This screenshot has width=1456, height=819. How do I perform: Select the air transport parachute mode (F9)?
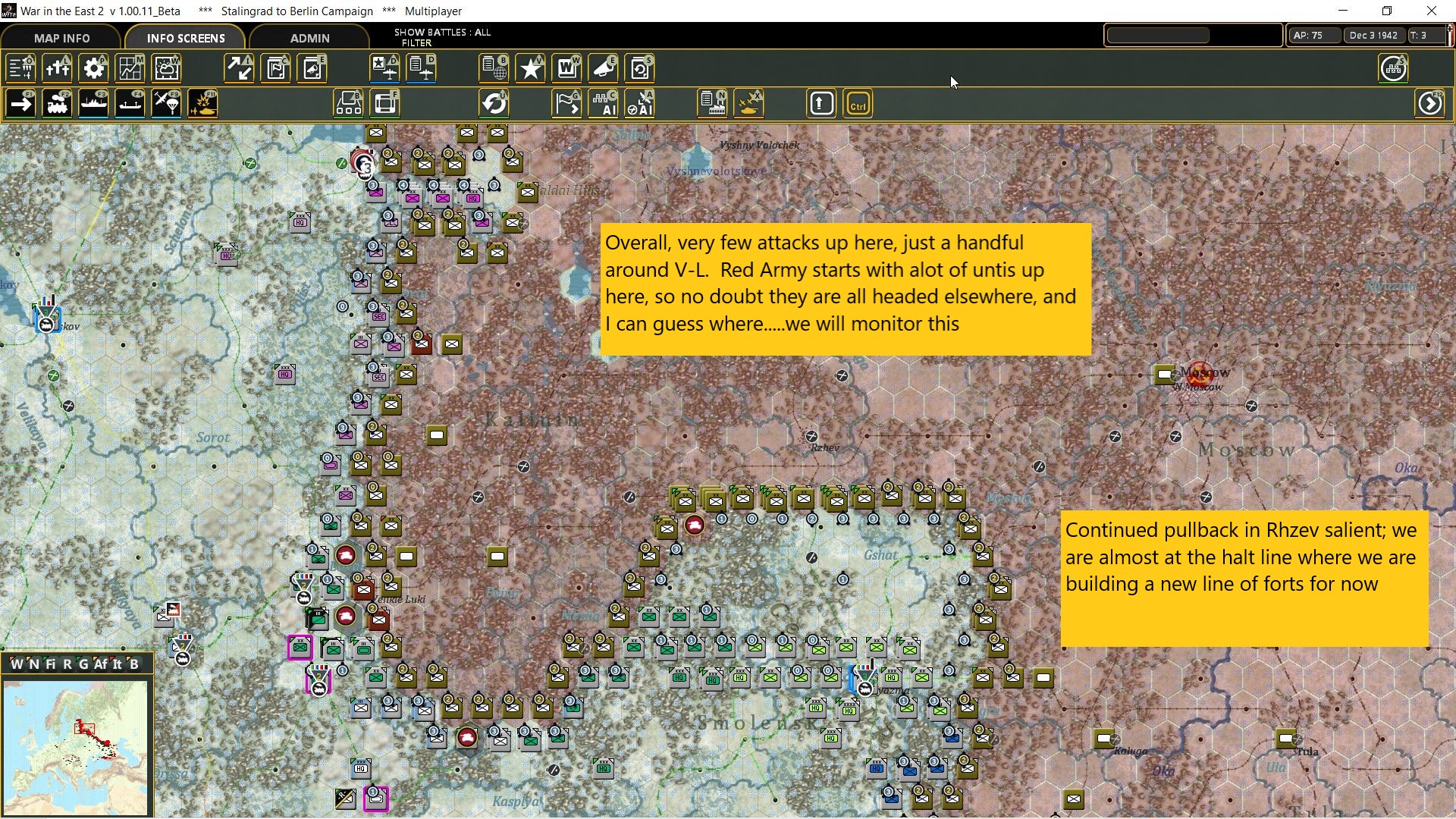[x=167, y=104]
